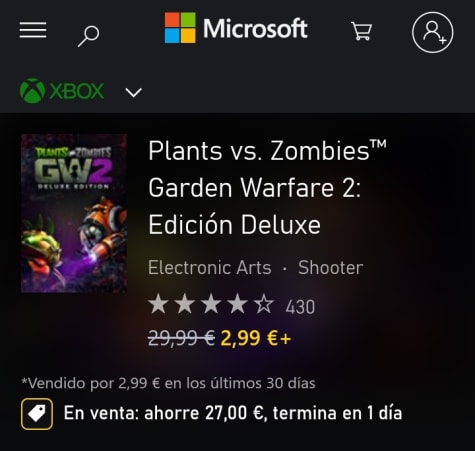475x451 pixels.
Task: Open the Shooter genre link
Action: click(330, 268)
